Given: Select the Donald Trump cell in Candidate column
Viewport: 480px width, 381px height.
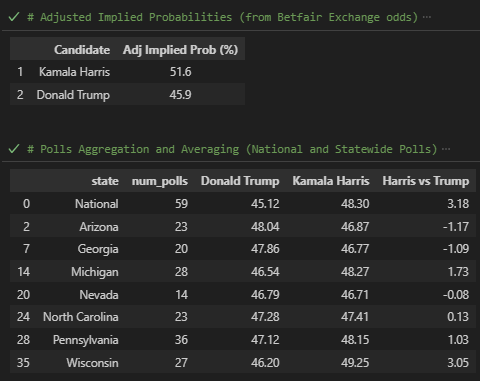Looking at the screenshot, I should click(73, 95).
